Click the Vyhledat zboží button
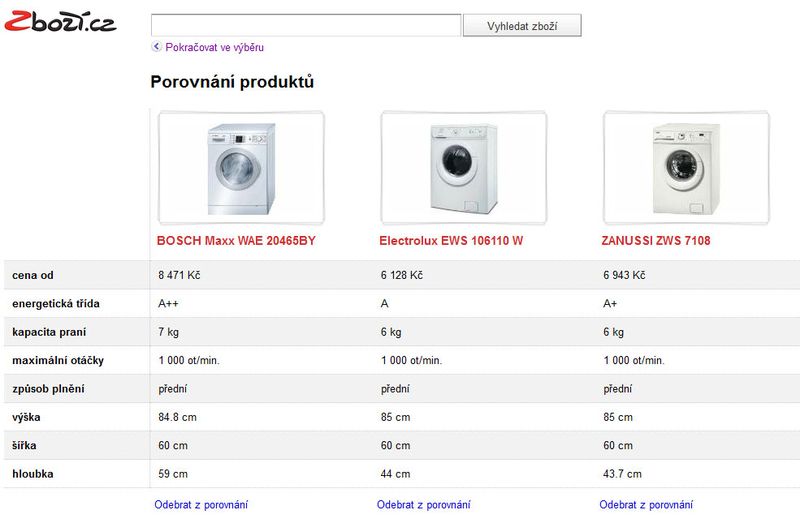Viewport: 800px width, 523px height. pos(522,26)
